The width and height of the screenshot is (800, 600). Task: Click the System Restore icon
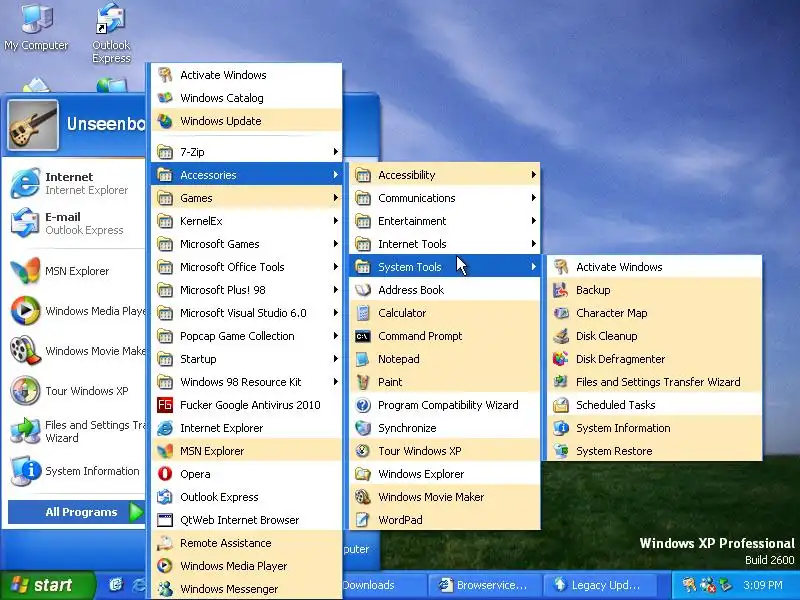click(561, 451)
